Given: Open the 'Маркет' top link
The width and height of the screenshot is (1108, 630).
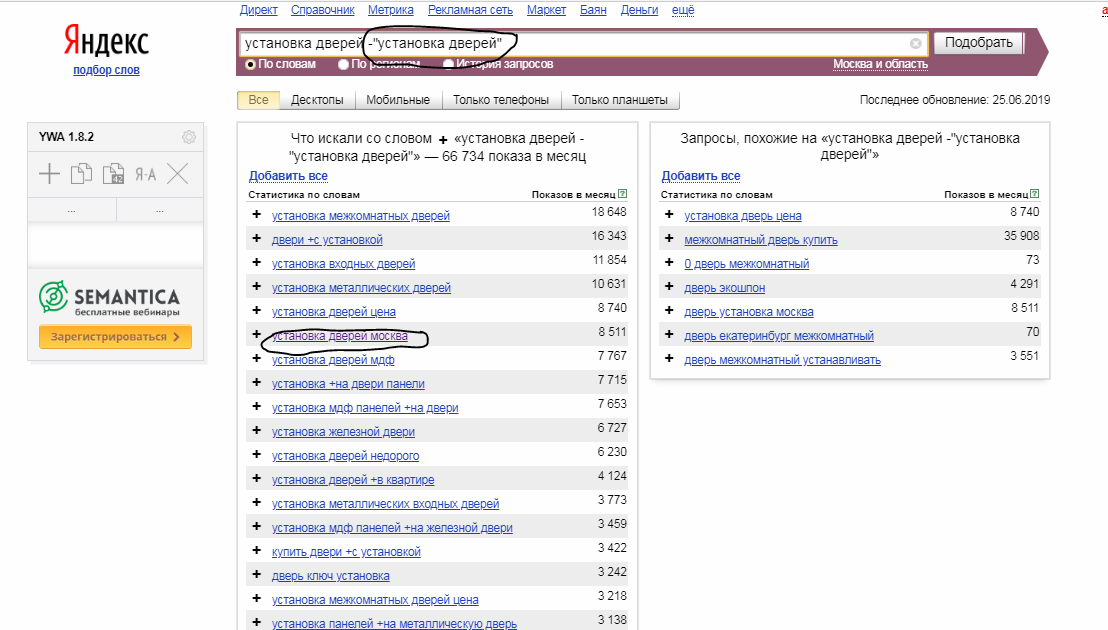Looking at the screenshot, I should coord(546,10).
